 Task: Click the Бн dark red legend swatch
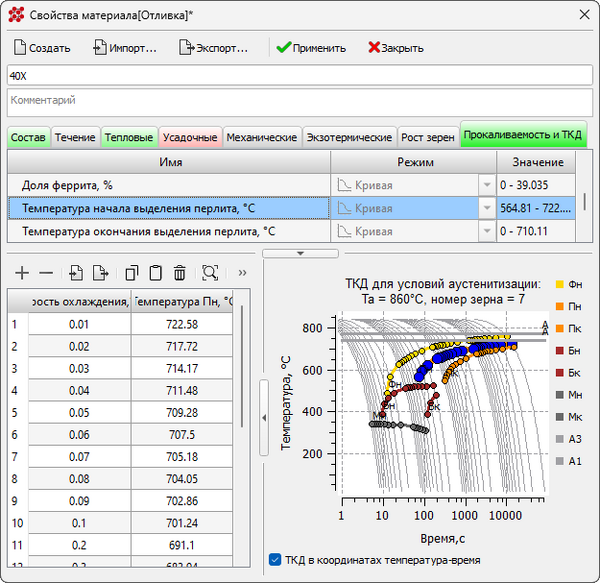(559, 351)
